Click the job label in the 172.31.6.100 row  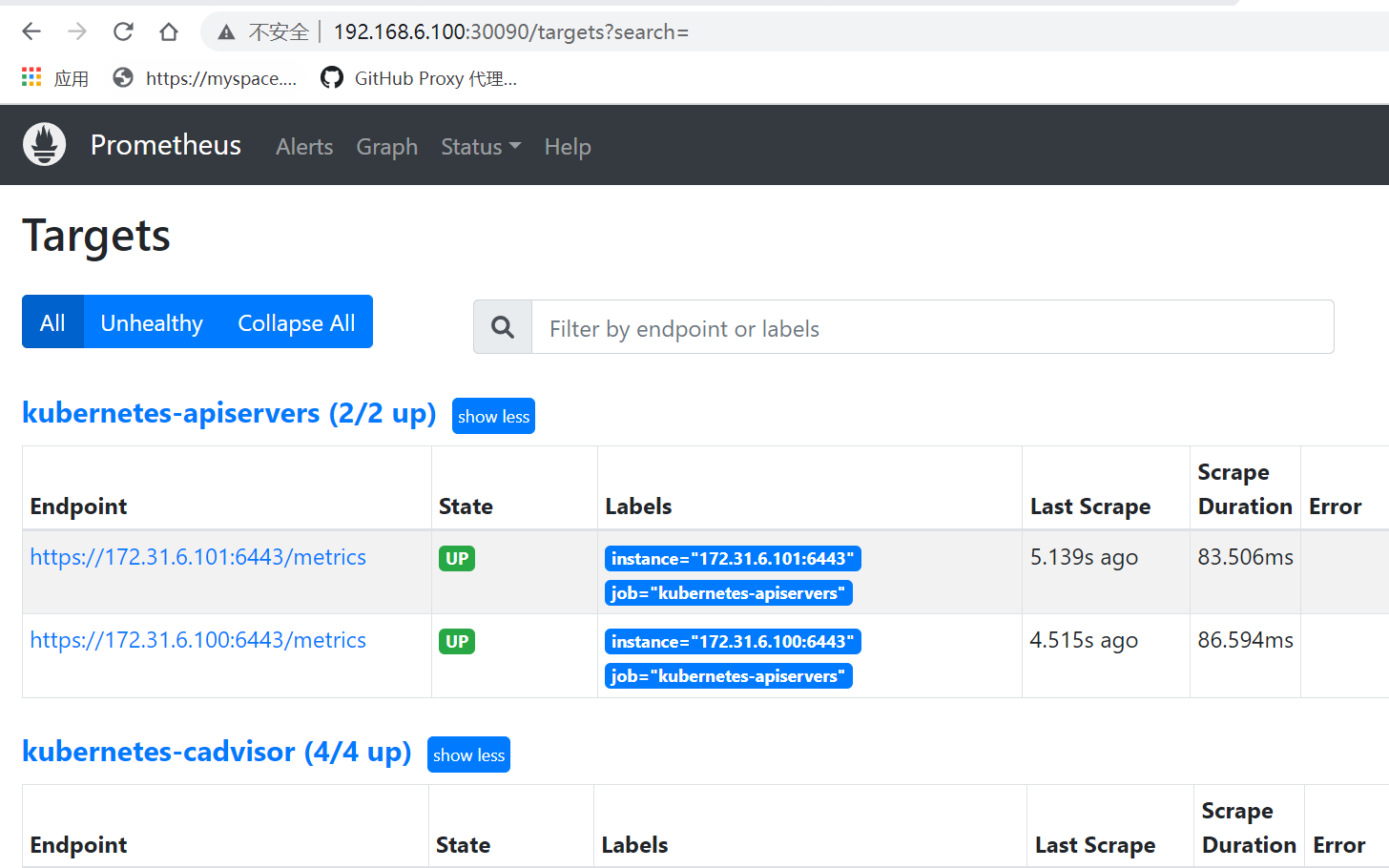[x=729, y=676]
